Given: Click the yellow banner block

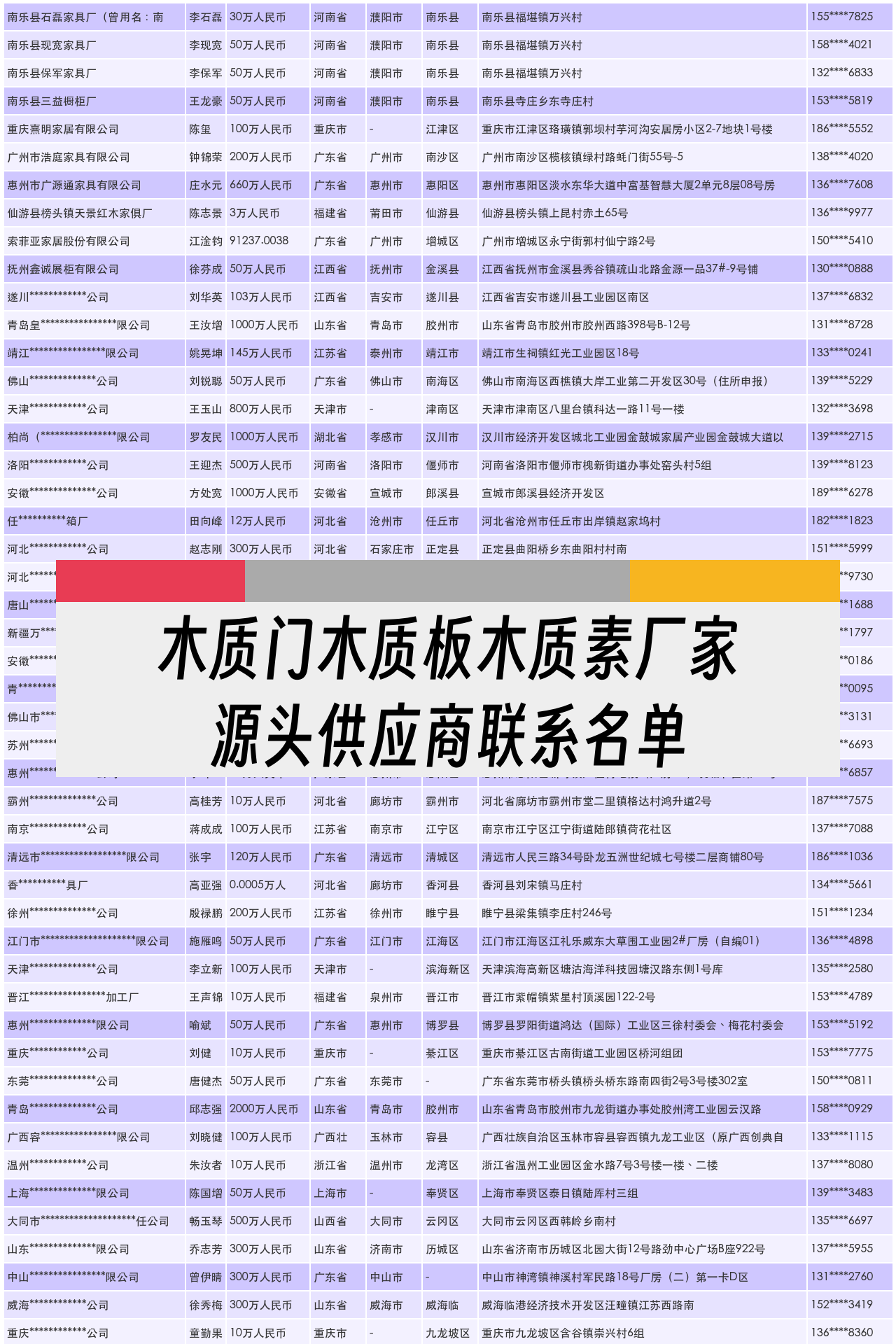Looking at the screenshot, I should coord(735,581).
